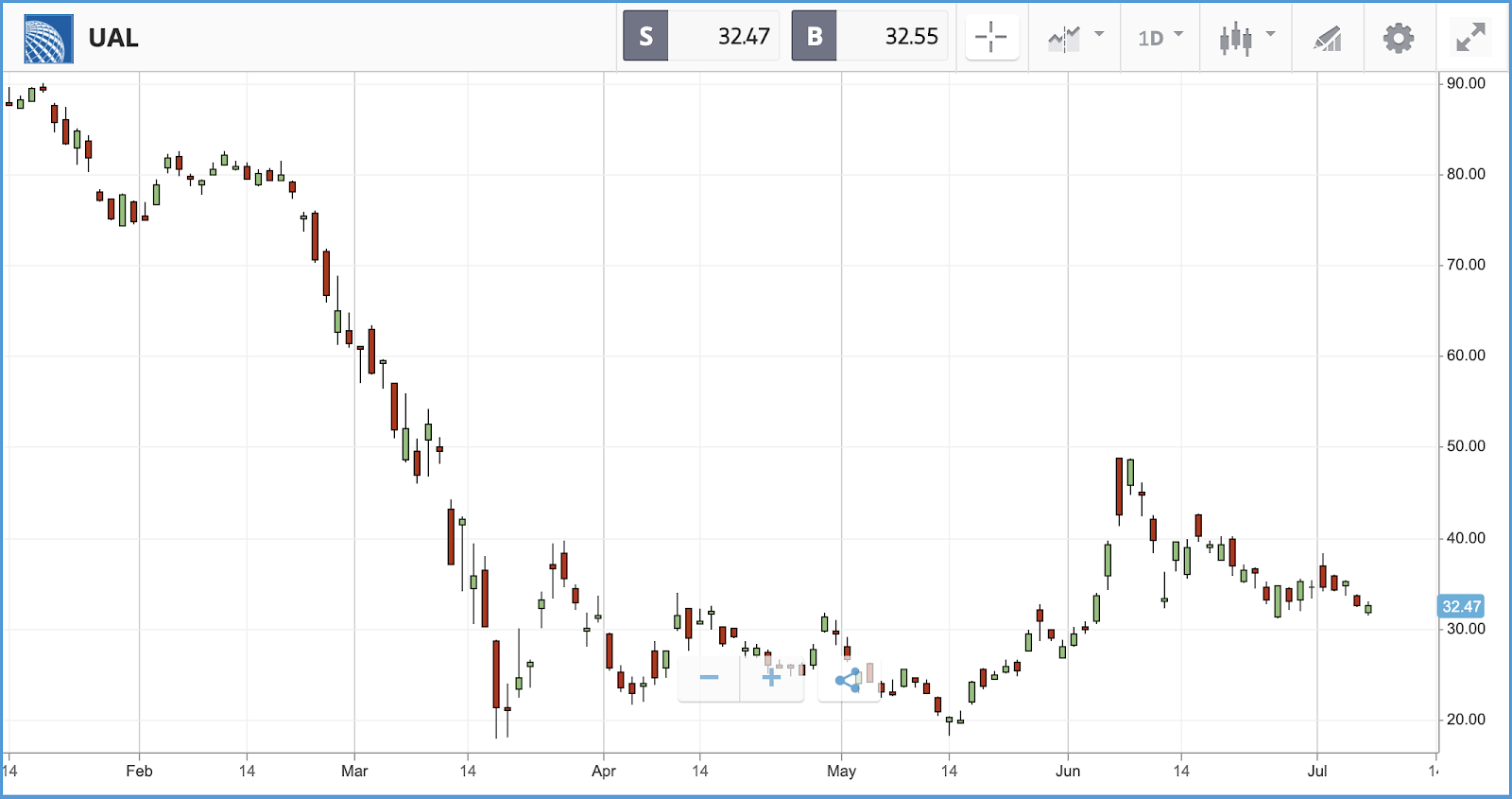Click the Jul date axis label
Viewport: 1512px width, 799px height.
tap(1317, 771)
